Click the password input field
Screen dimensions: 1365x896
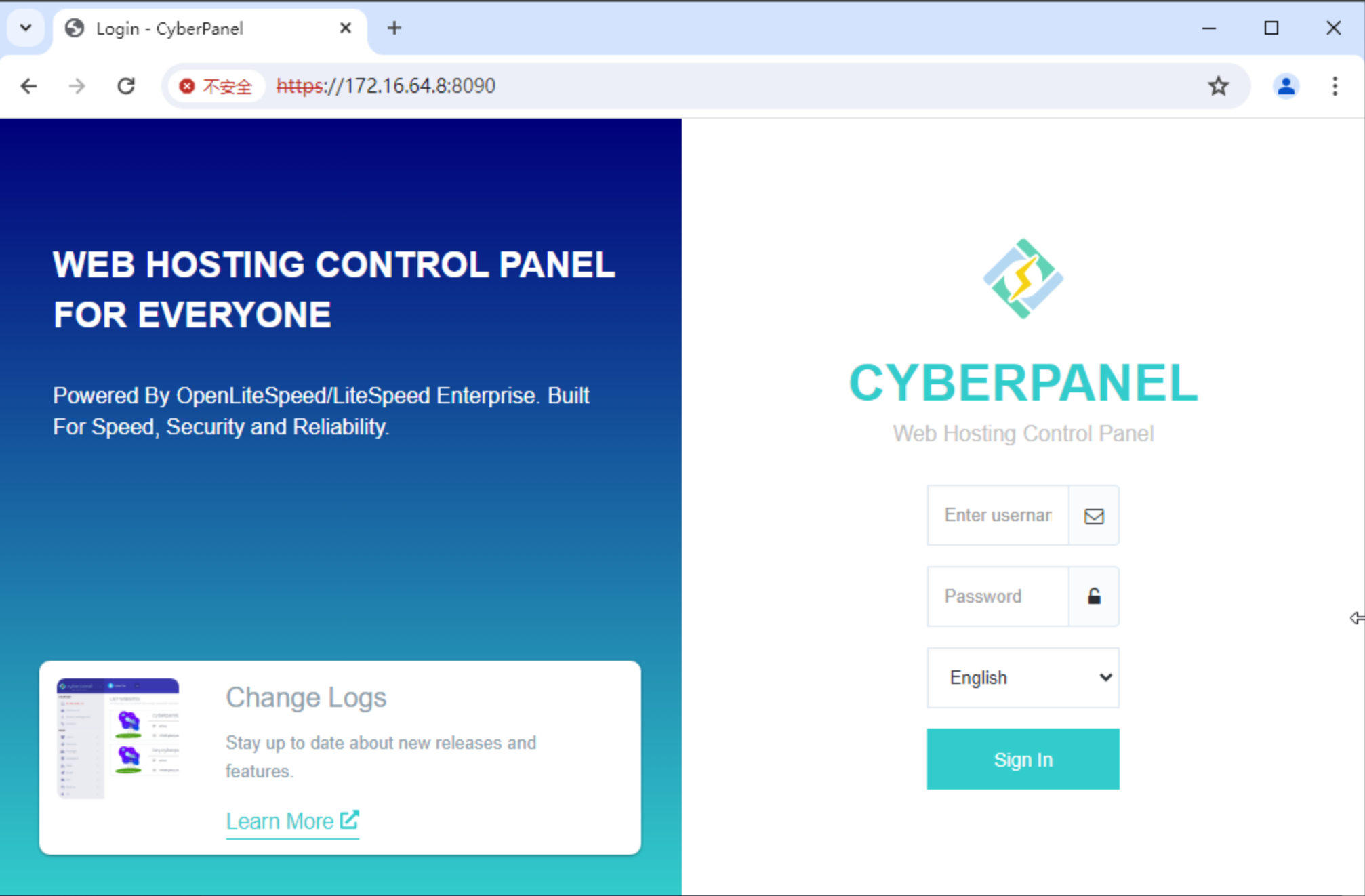coord(997,596)
